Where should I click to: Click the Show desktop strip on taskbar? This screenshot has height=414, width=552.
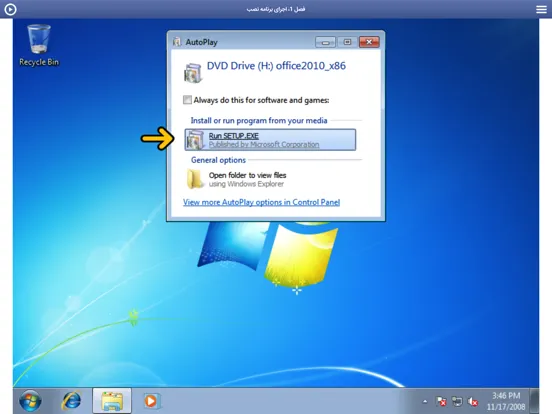[x=534, y=401]
